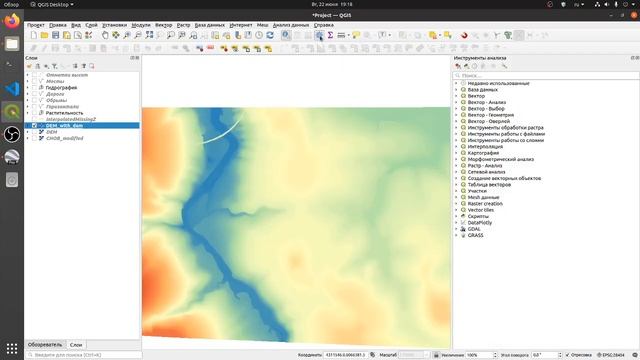
Task: Expand the Растительность layer group
Action: pos(28,113)
